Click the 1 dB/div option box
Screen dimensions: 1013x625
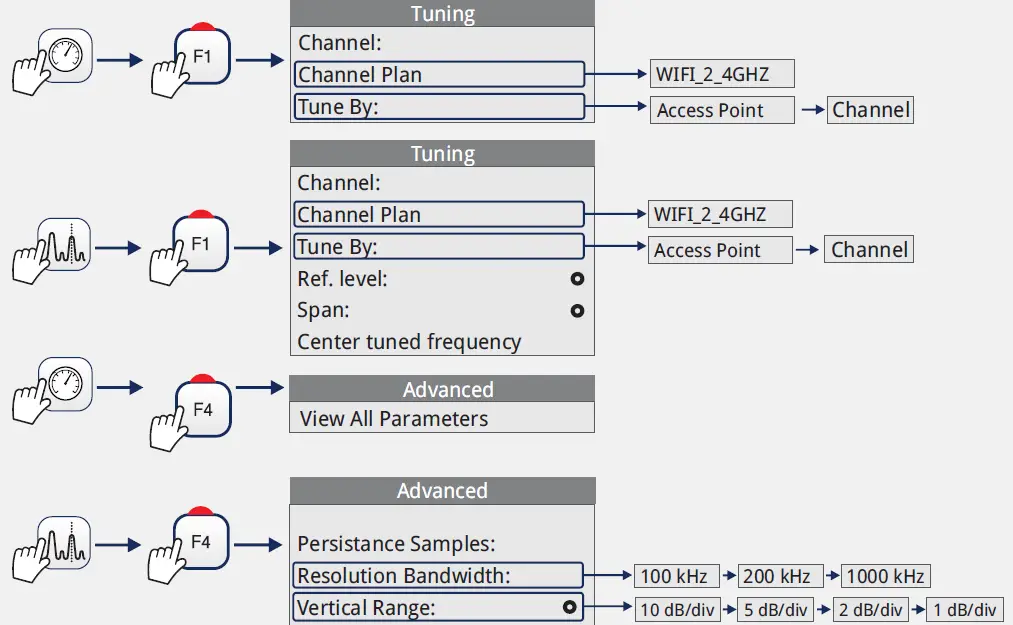[x=964, y=609]
